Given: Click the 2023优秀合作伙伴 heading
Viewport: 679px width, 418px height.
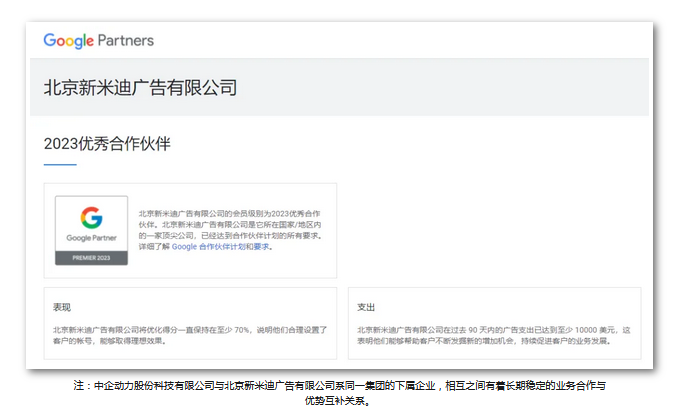Looking at the screenshot, I should coord(107,144).
